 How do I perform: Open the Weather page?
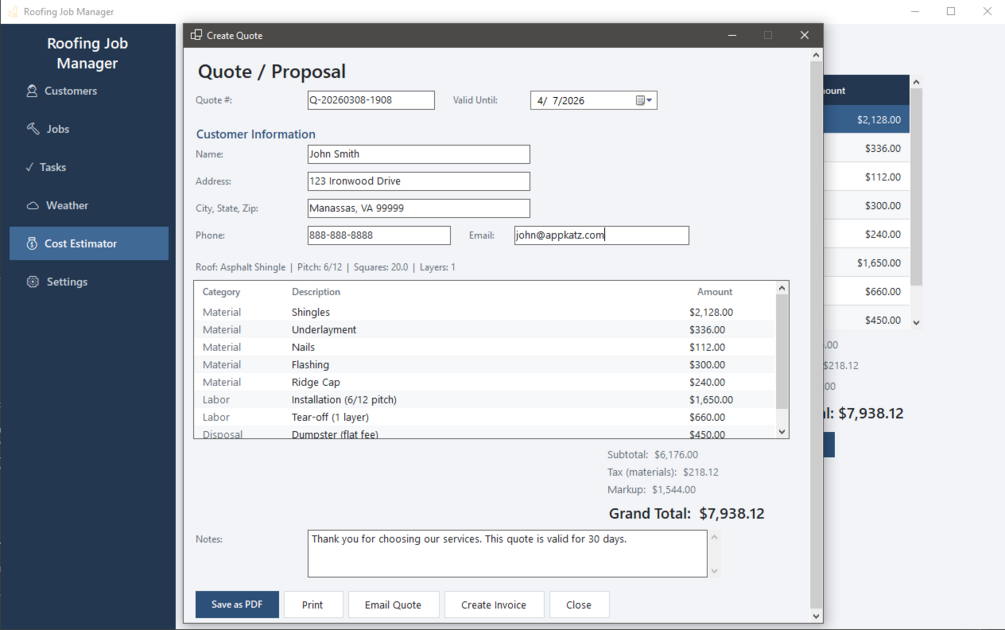pos(67,206)
